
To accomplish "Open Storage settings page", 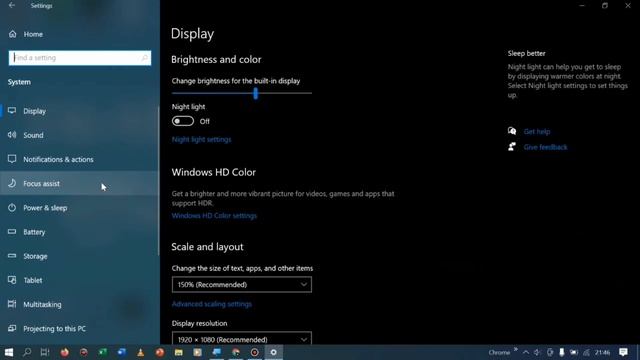I will point(80,256).
